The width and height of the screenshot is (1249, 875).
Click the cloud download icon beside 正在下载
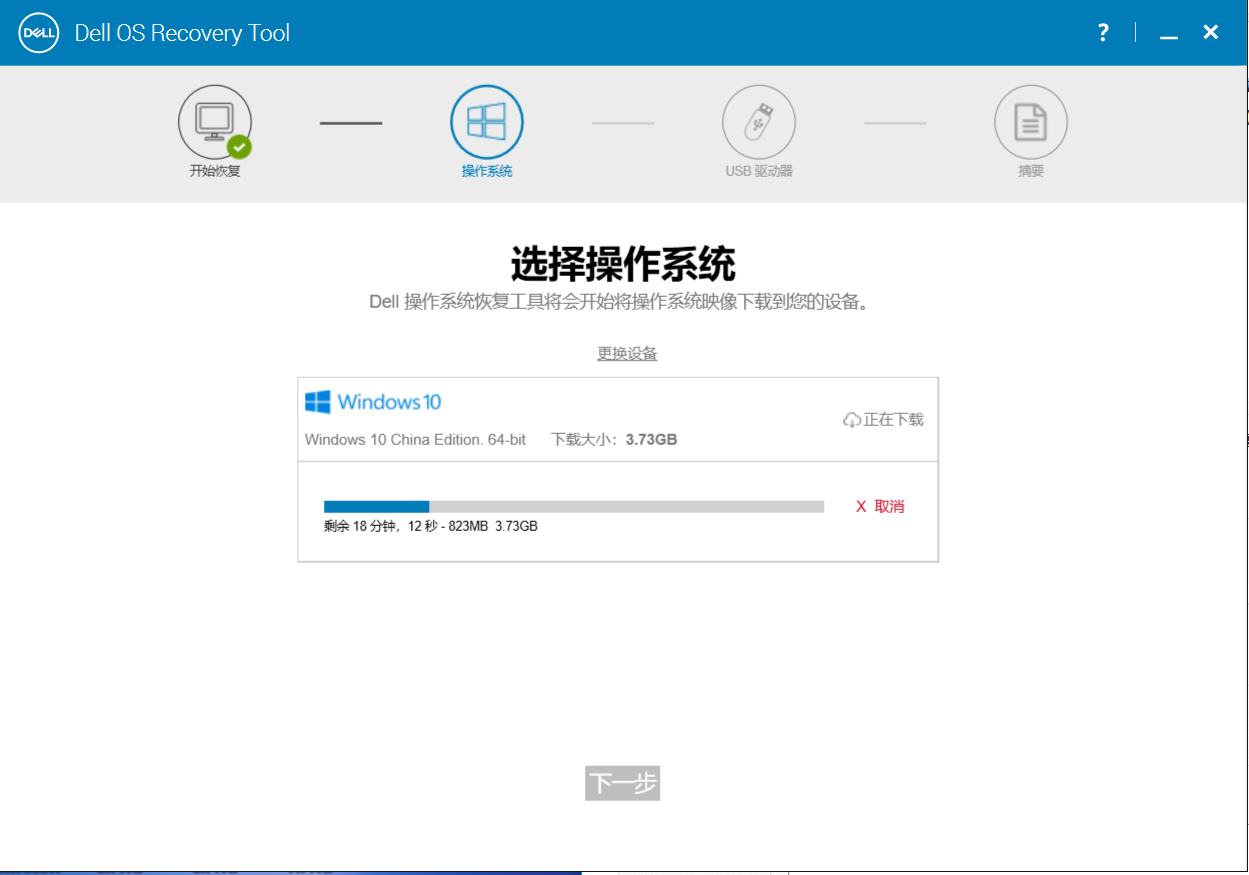pyautogui.click(x=852, y=420)
